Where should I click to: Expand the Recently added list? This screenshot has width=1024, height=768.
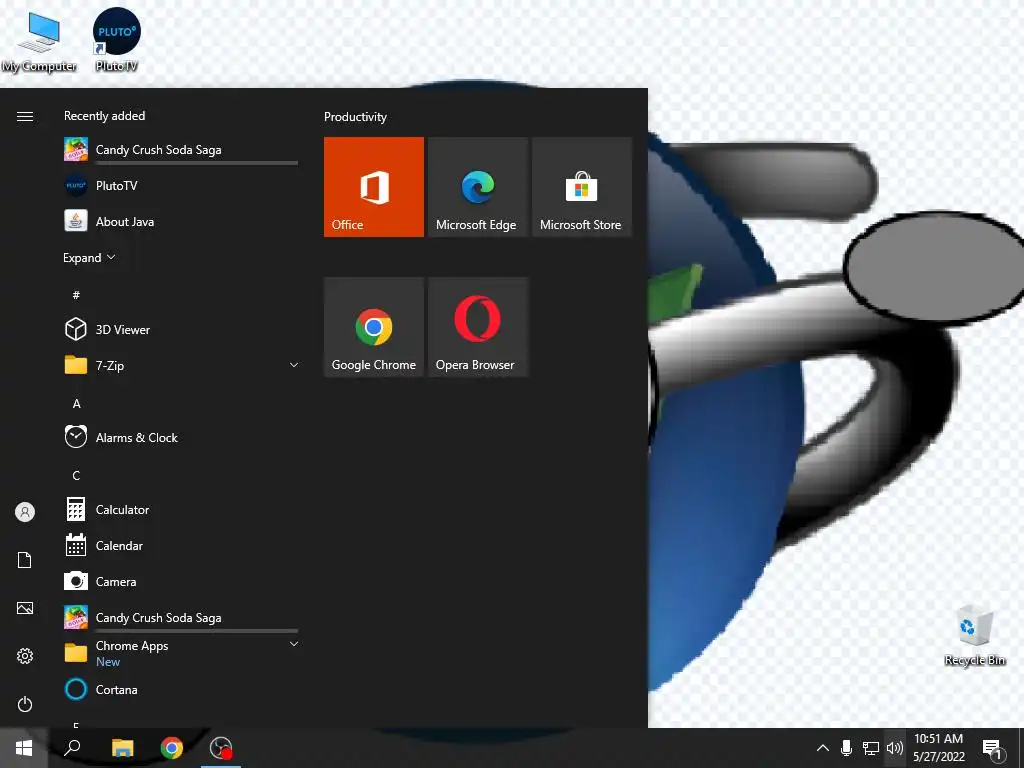[89, 257]
